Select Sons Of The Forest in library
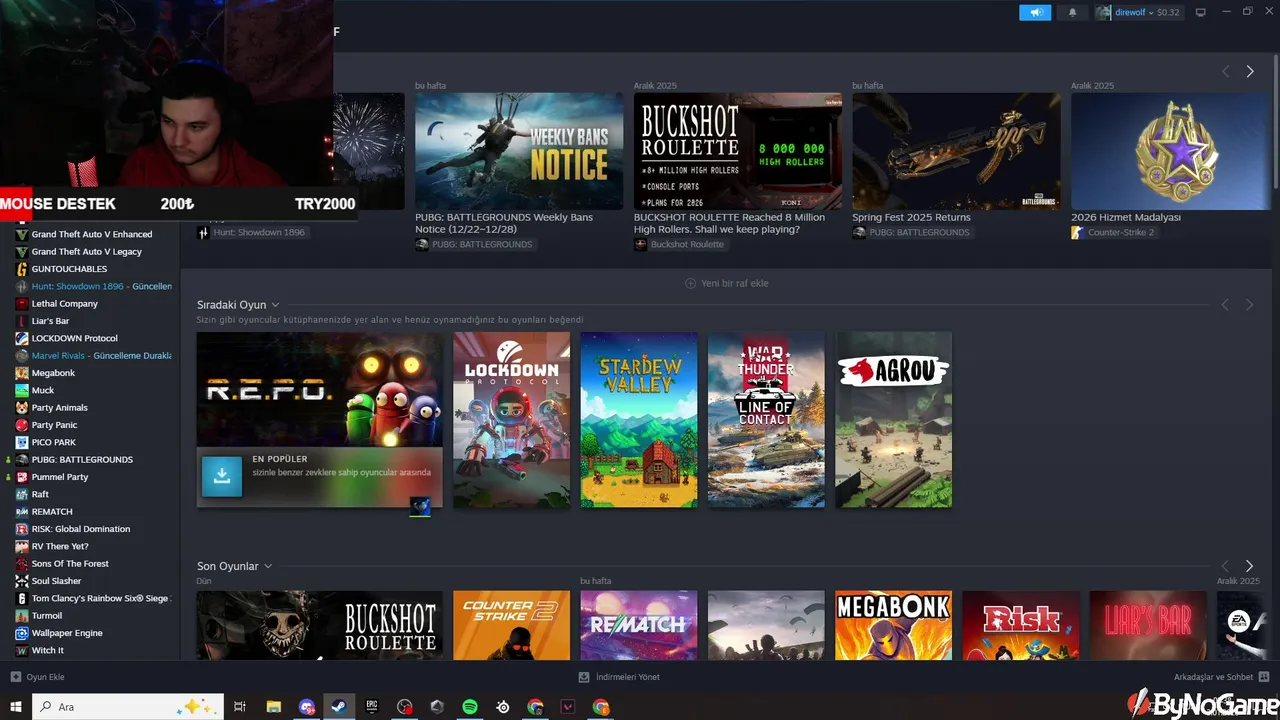The image size is (1280, 720). [70, 564]
